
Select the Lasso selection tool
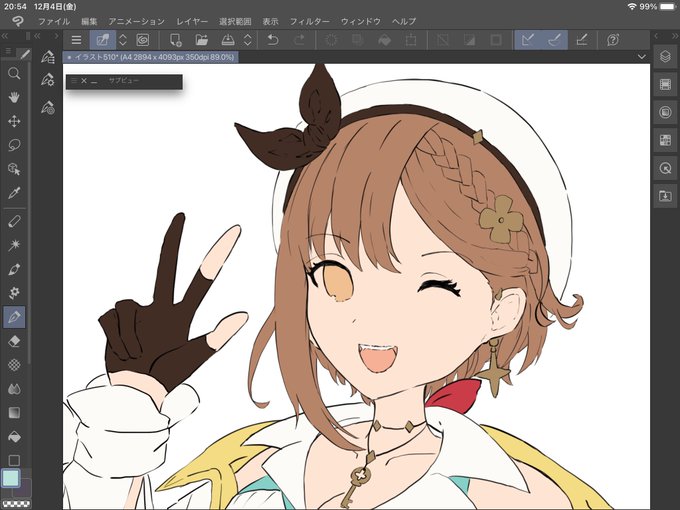[14, 145]
